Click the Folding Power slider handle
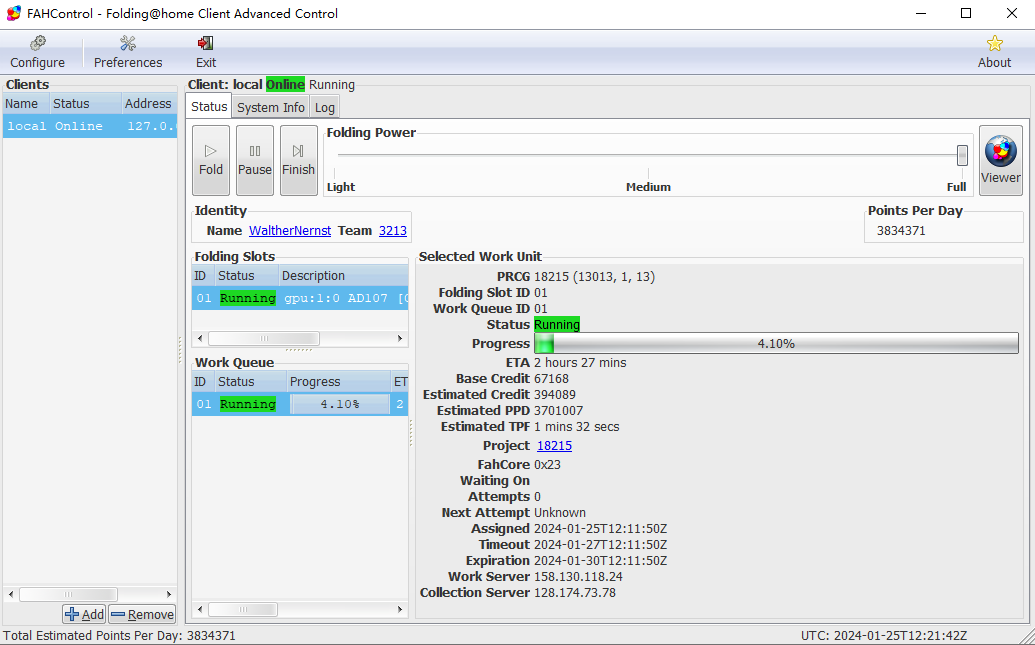Image resolution: width=1035 pixels, height=645 pixels. (x=962, y=156)
